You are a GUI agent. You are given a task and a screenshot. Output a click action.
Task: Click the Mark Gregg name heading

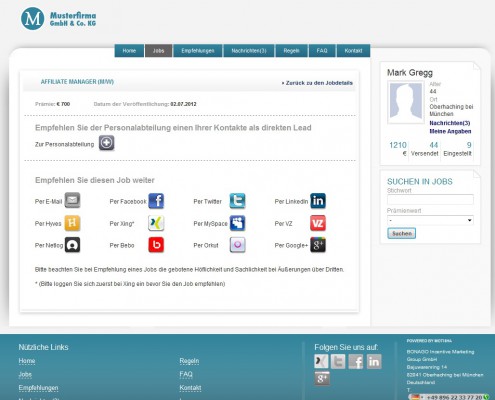click(410, 73)
